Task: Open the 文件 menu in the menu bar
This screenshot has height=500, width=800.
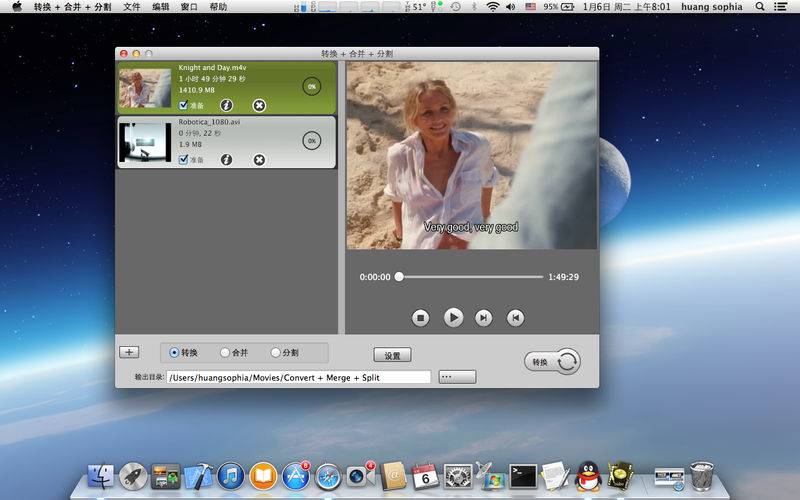Action: pos(132,6)
